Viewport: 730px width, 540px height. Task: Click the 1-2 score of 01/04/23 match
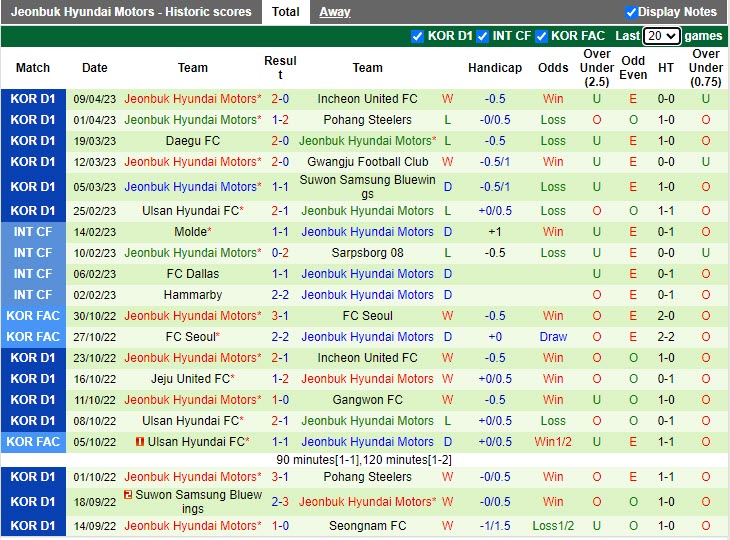click(x=280, y=120)
